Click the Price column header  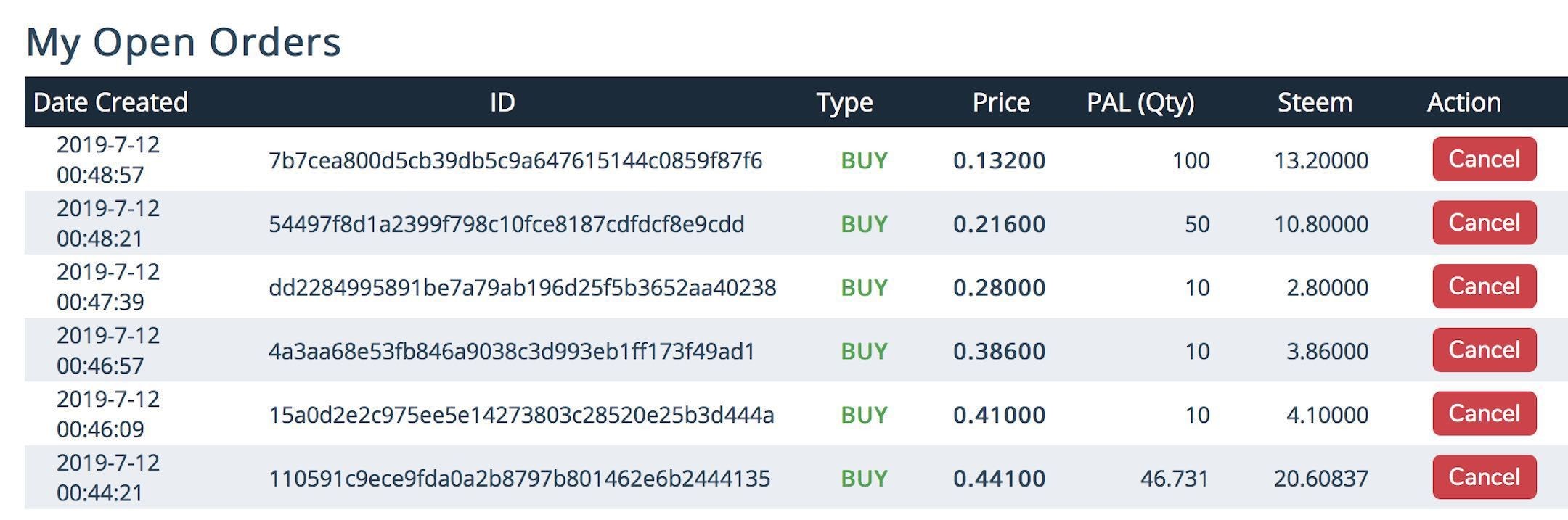1000,102
